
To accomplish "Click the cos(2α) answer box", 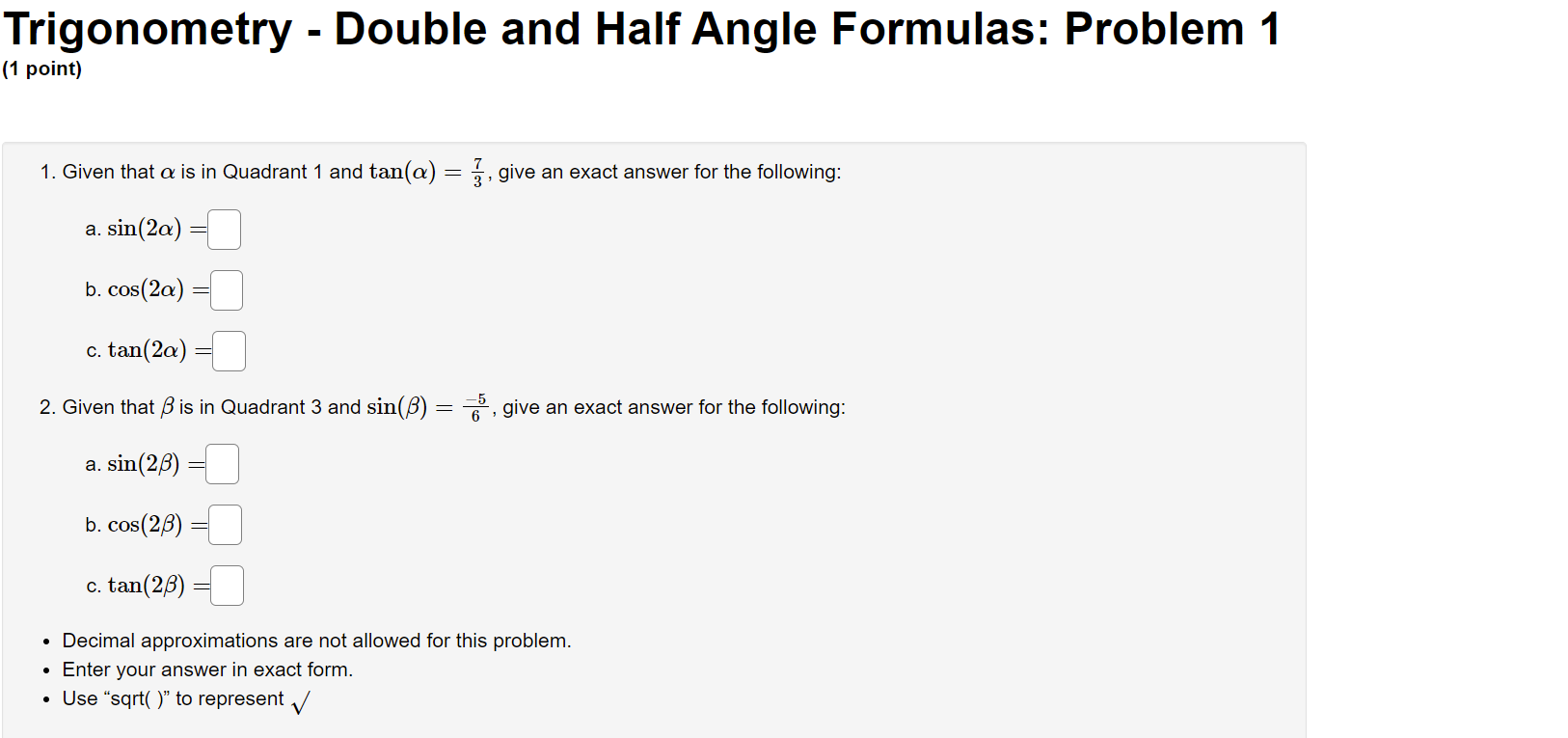I will point(228,289).
